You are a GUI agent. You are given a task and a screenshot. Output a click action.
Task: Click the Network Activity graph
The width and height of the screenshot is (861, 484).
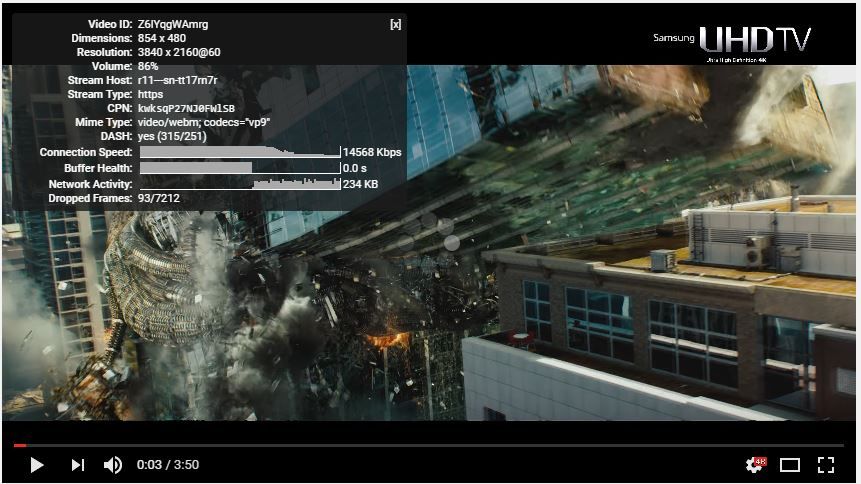pyautogui.click(x=240, y=184)
